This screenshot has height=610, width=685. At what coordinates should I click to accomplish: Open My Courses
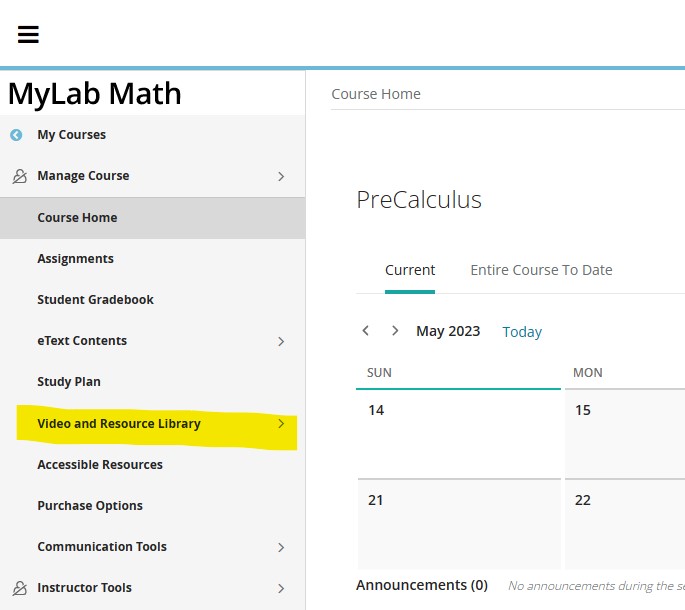(x=72, y=135)
